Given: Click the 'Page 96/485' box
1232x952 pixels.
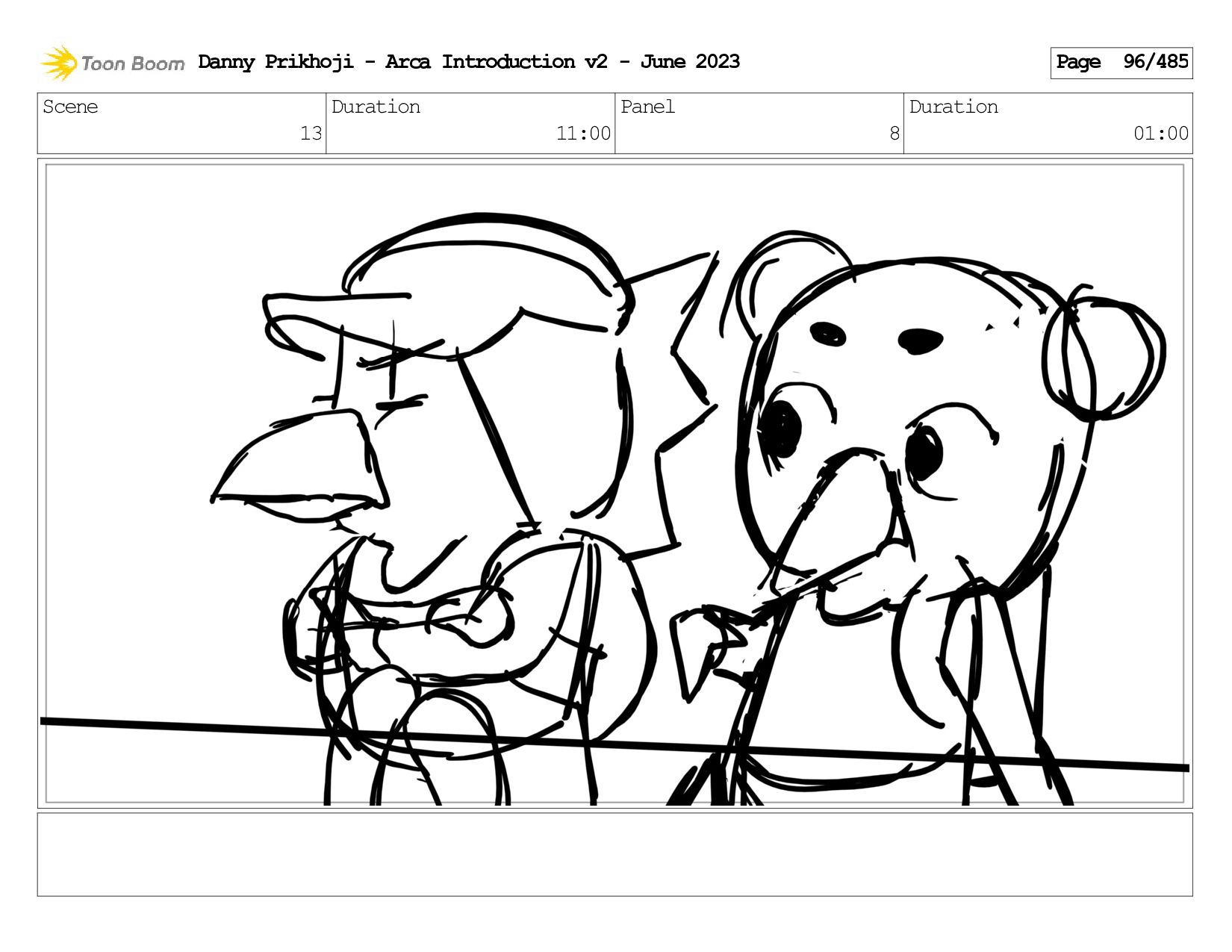Looking at the screenshot, I should (1121, 63).
